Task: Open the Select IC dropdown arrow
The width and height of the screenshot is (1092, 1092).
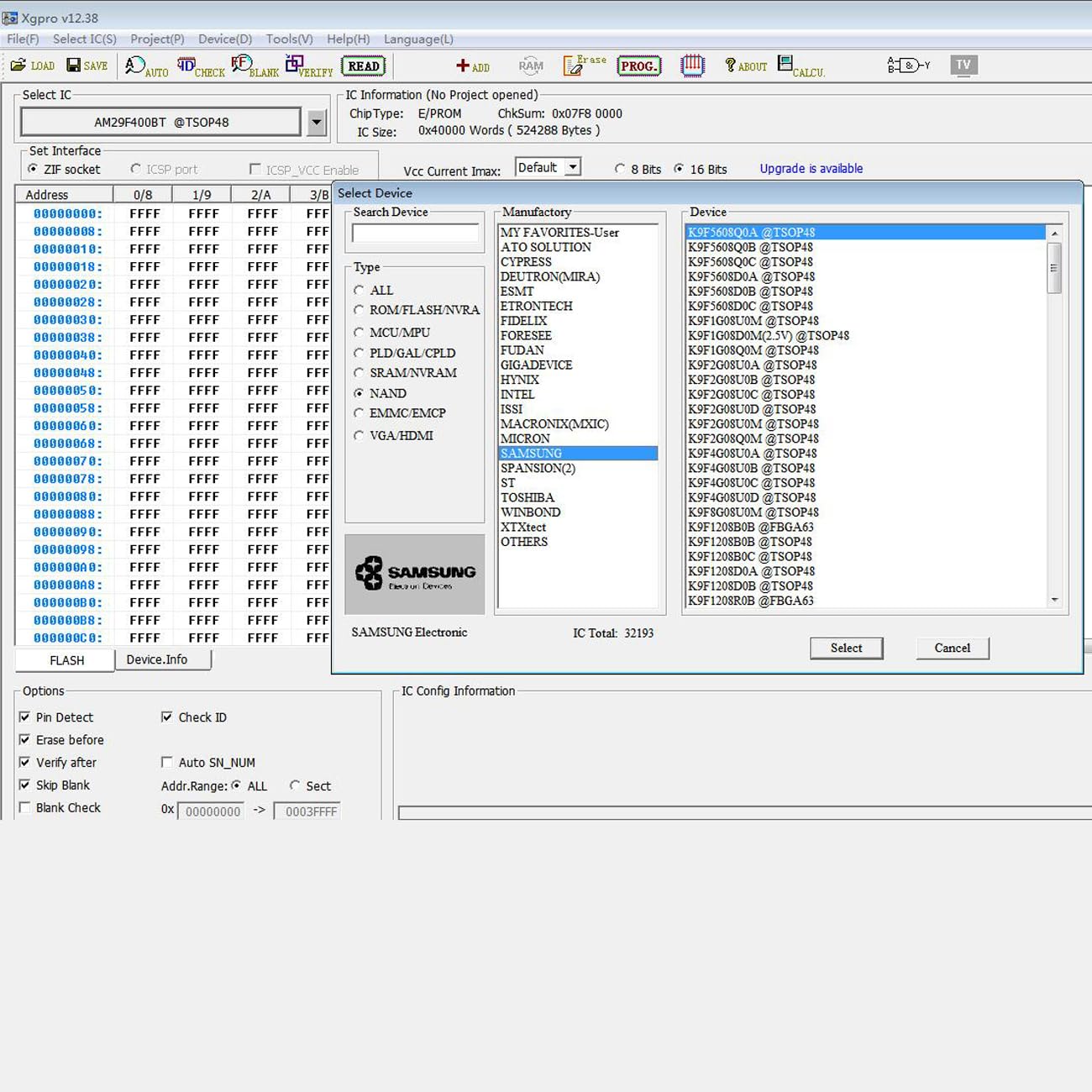Action: (x=316, y=123)
